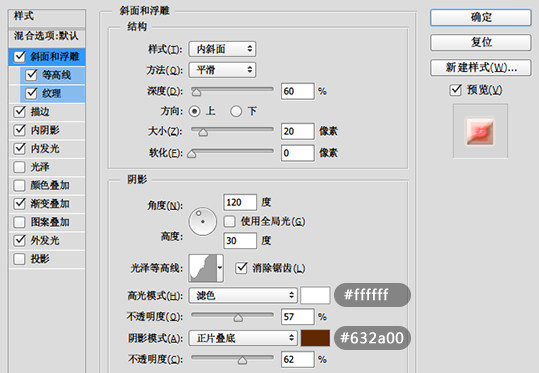Toggle the 预览 checkbox

pyautogui.click(x=456, y=90)
